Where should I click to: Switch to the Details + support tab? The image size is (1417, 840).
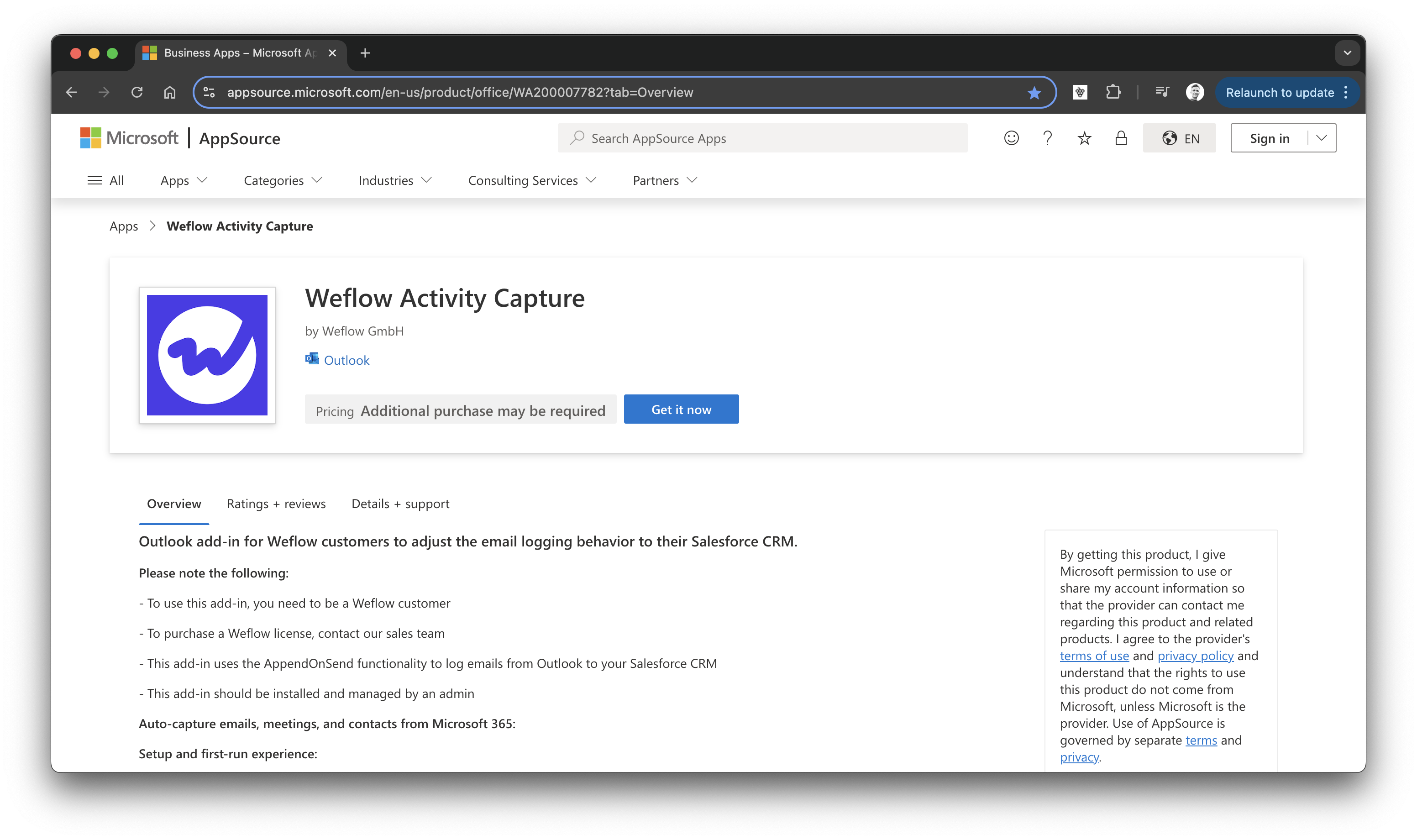(400, 504)
